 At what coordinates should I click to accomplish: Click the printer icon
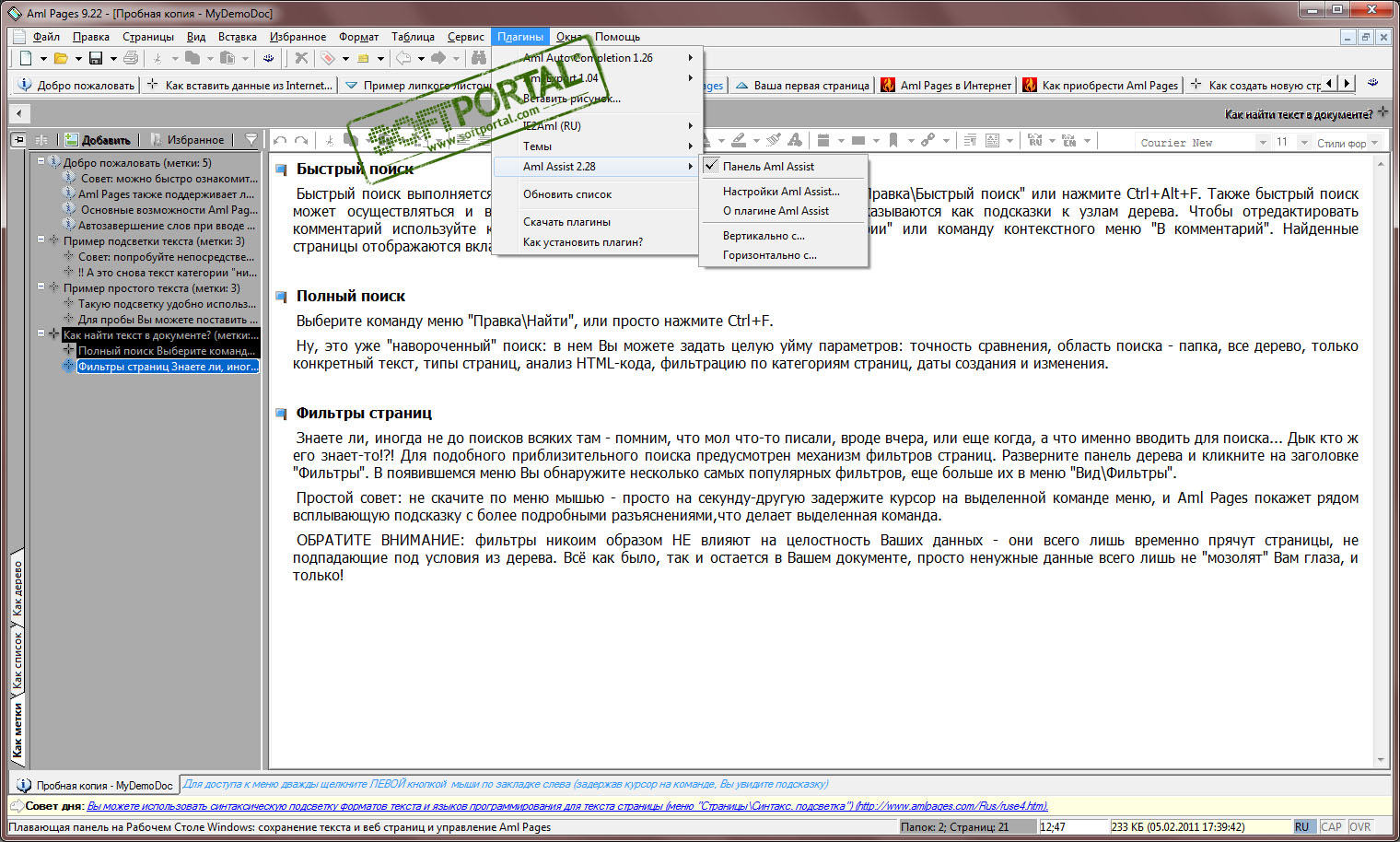131,58
